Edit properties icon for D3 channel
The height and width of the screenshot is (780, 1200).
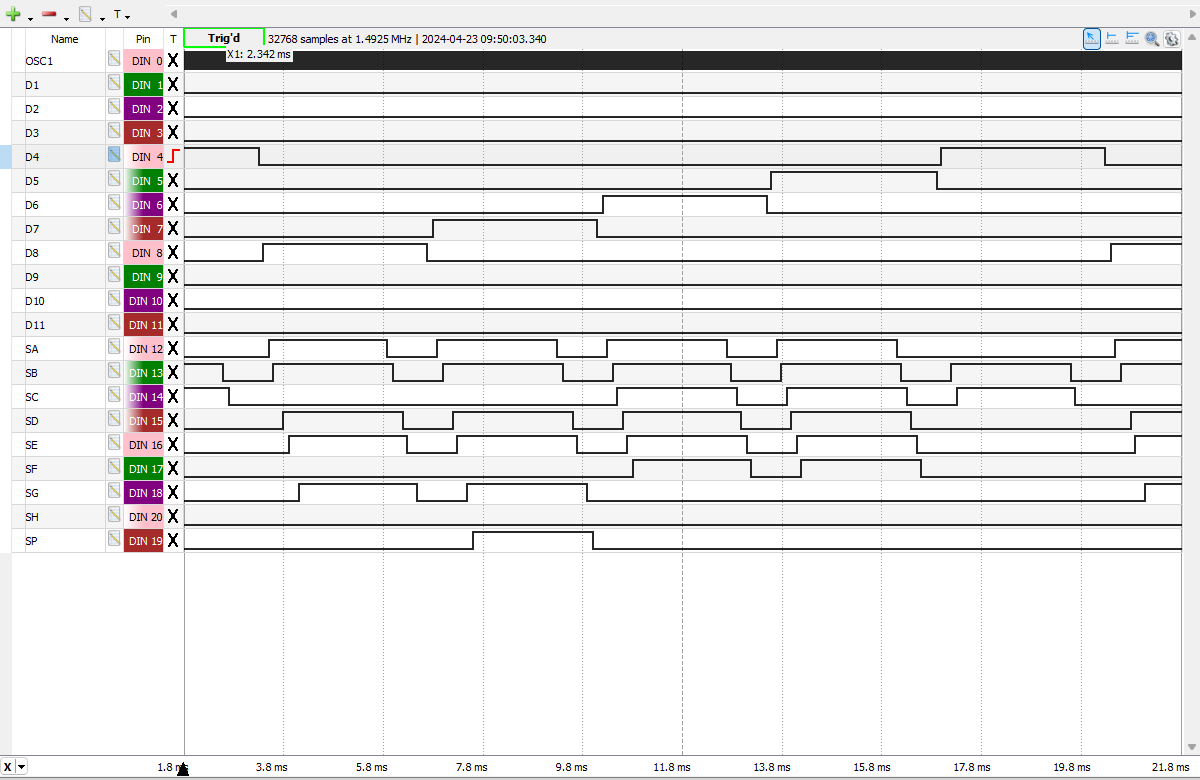click(x=114, y=132)
